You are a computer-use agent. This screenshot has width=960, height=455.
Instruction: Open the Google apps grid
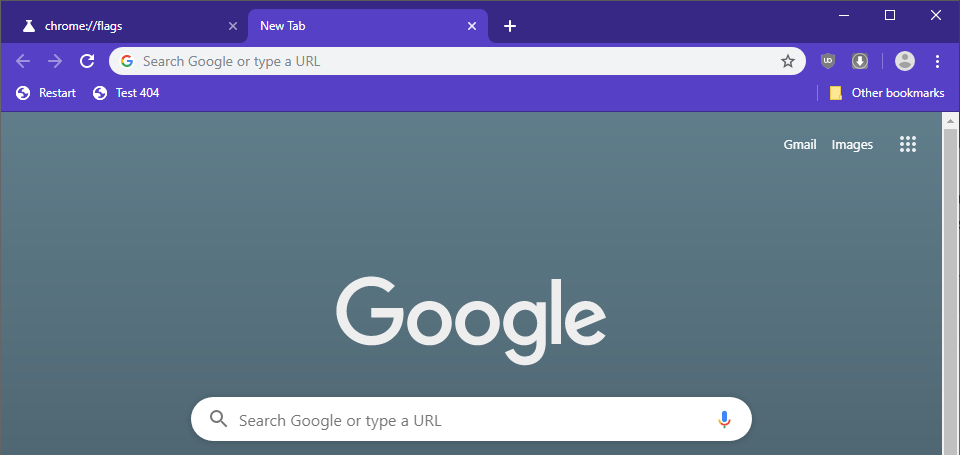click(908, 144)
